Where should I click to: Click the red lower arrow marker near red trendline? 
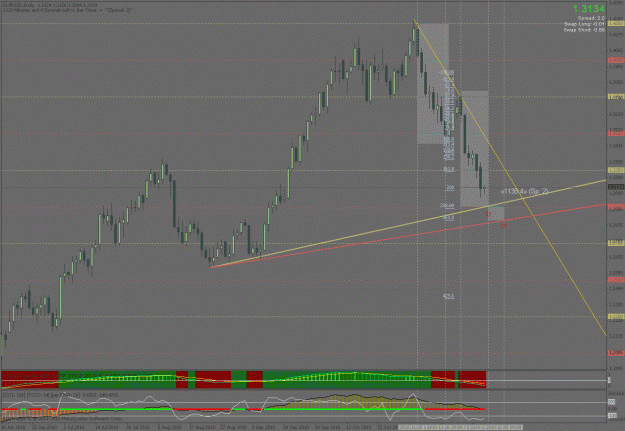click(504, 226)
